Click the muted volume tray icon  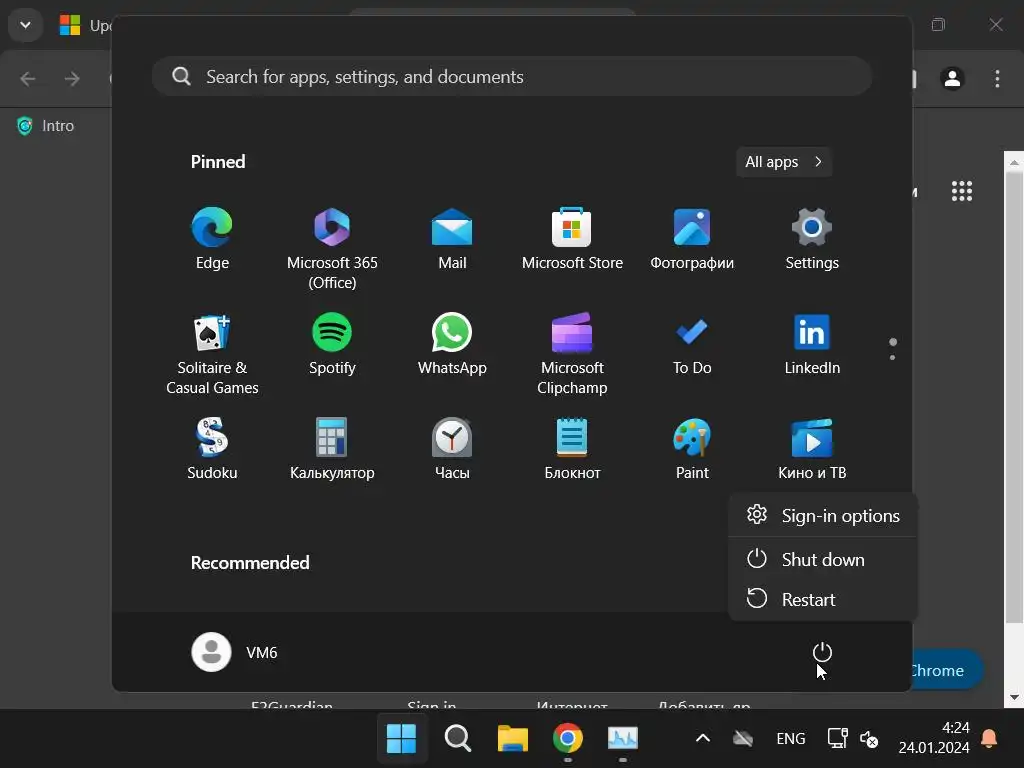(869, 739)
